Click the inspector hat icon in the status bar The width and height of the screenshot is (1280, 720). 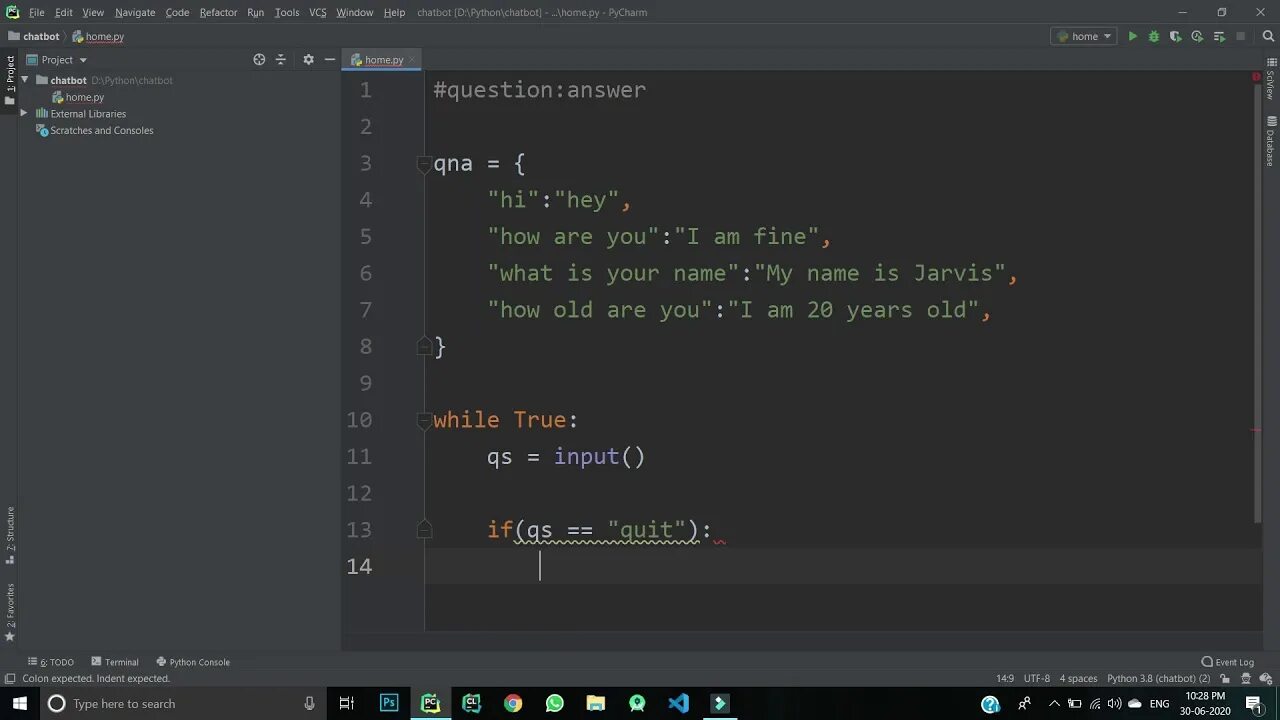1244,678
